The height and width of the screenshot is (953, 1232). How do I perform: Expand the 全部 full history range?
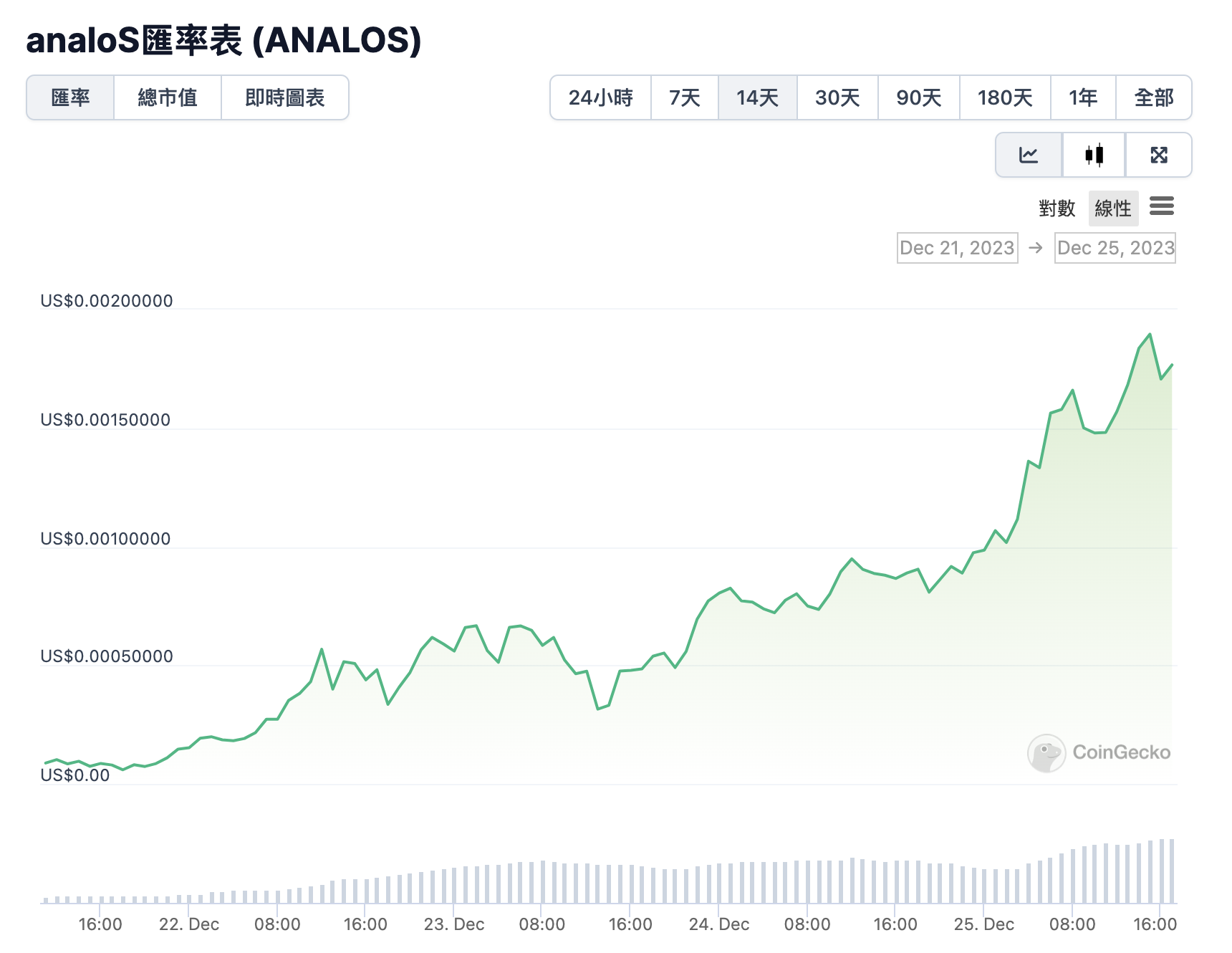1153,98
